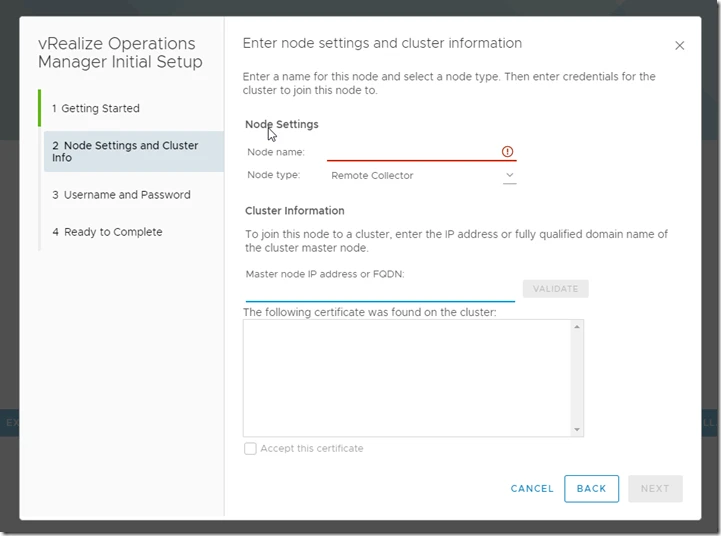Close the Initial Setup dialog with X
721x536 pixels.
pos(680,46)
